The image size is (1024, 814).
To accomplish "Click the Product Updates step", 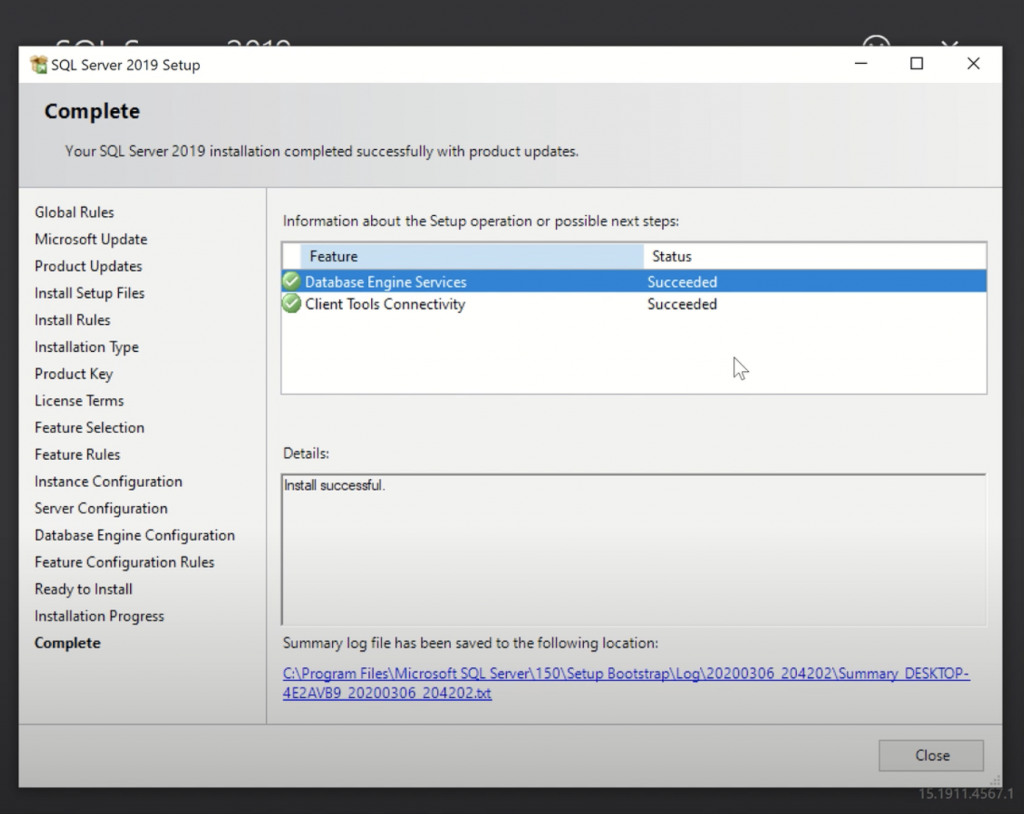I will tap(88, 266).
